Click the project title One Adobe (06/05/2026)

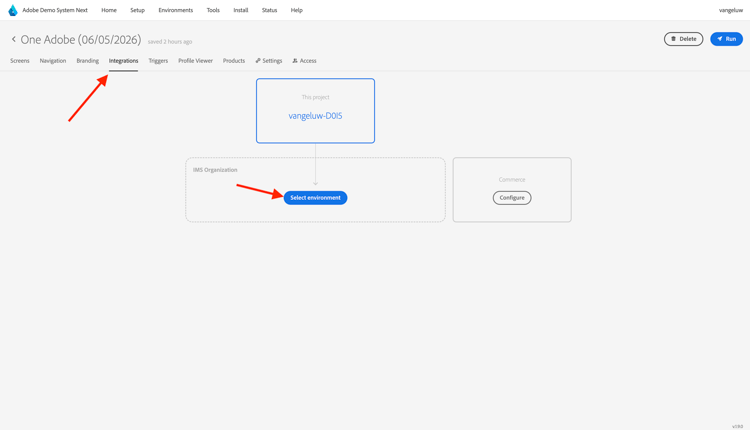tap(81, 39)
